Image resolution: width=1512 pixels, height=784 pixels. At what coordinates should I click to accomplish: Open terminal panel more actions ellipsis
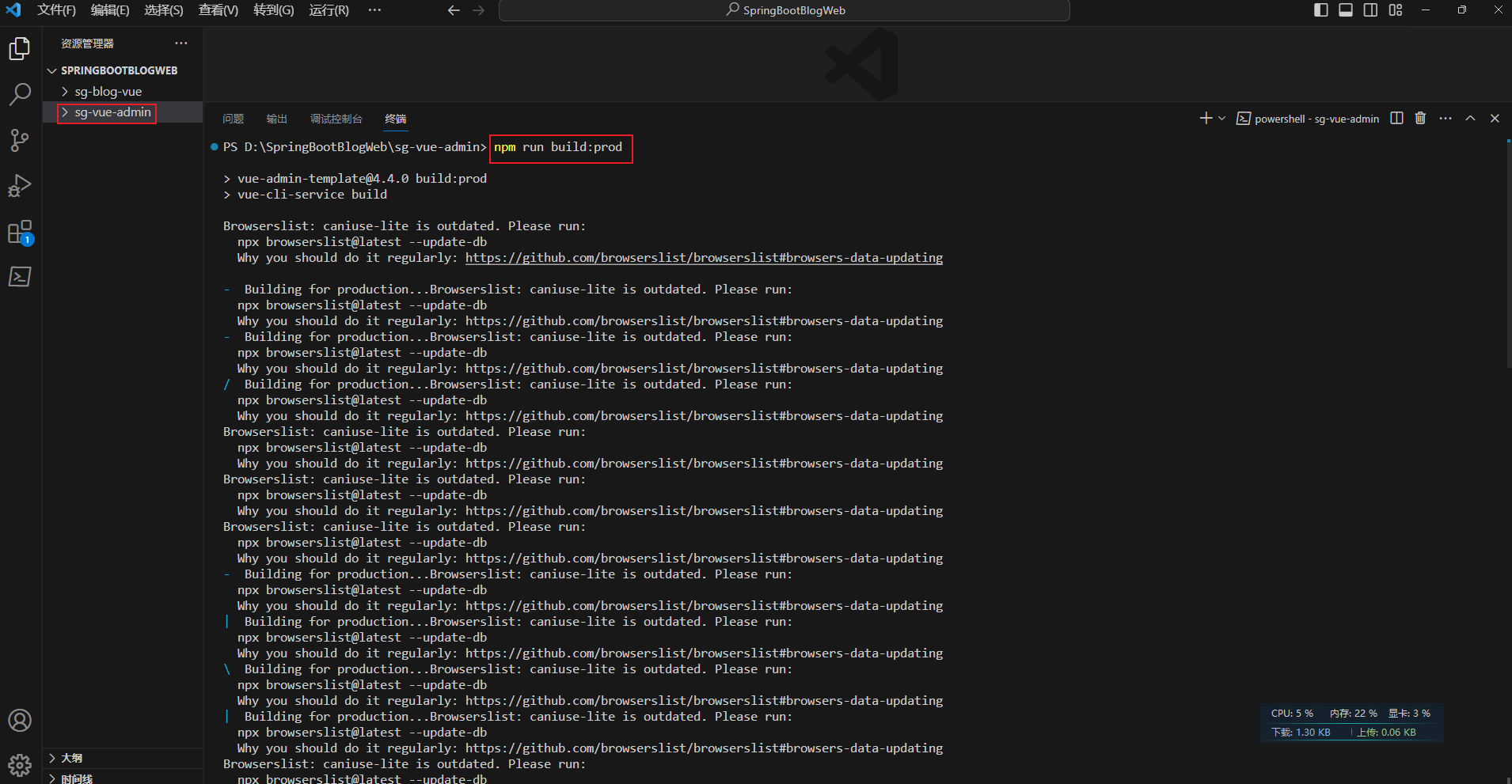pyautogui.click(x=1446, y=118)
